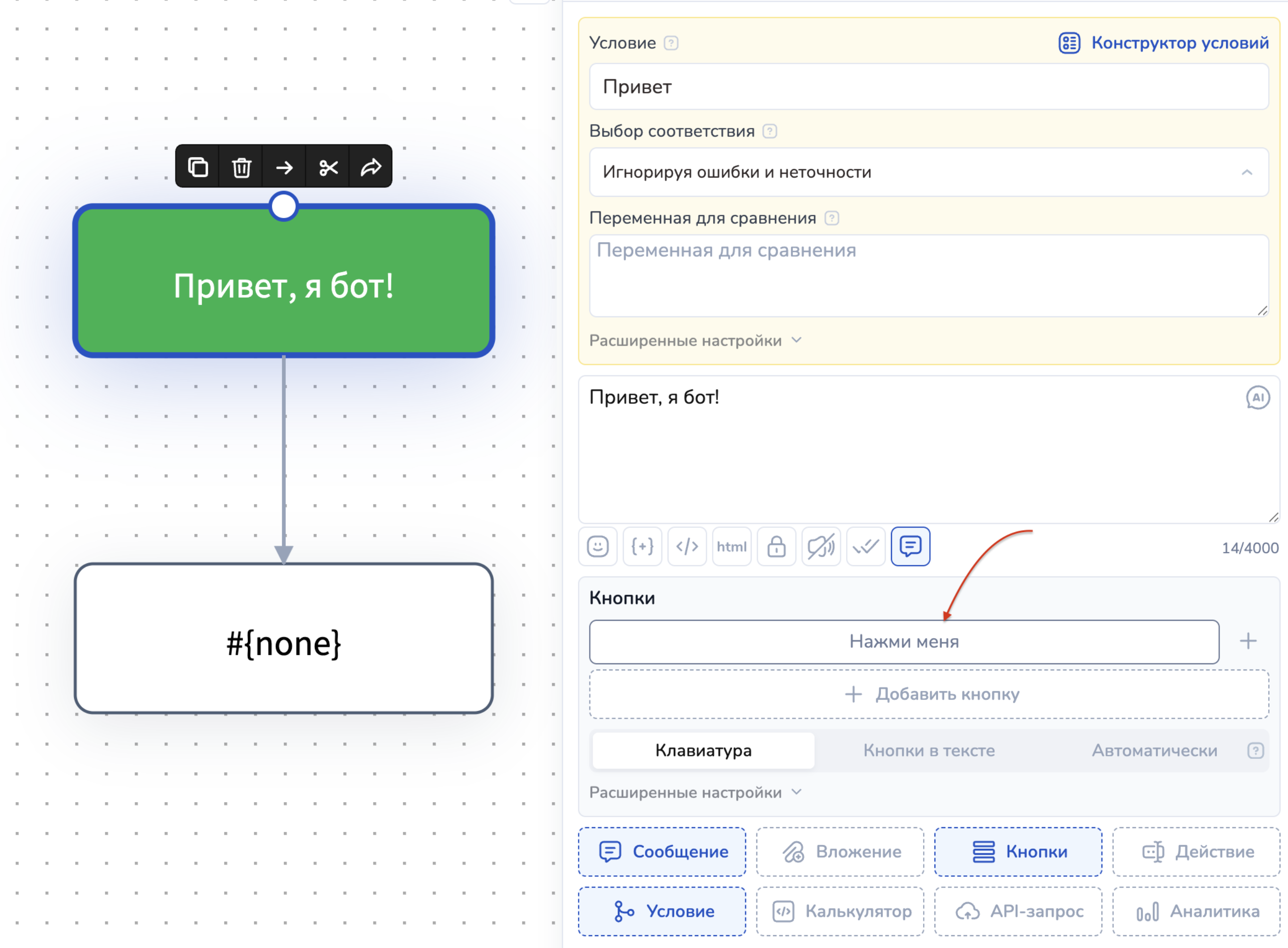Switch to the Кнопки в тексте tab

pos(929,751)
